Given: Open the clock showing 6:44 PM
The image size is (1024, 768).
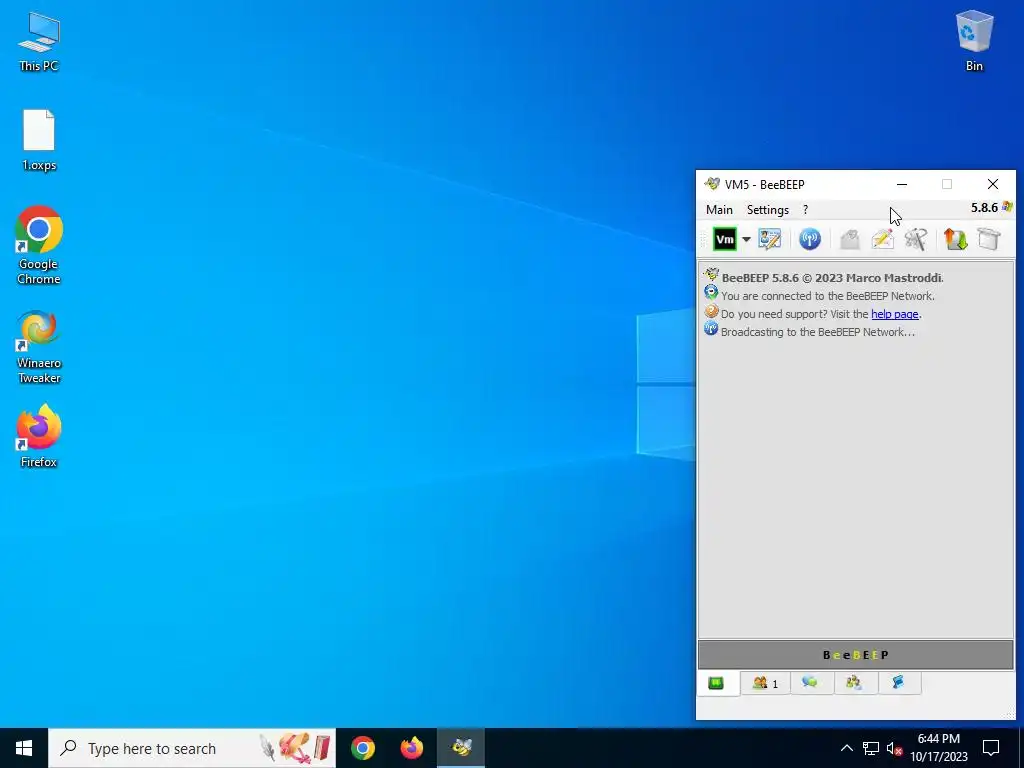Looking at the screenshot, I should (x=938, y=748).
